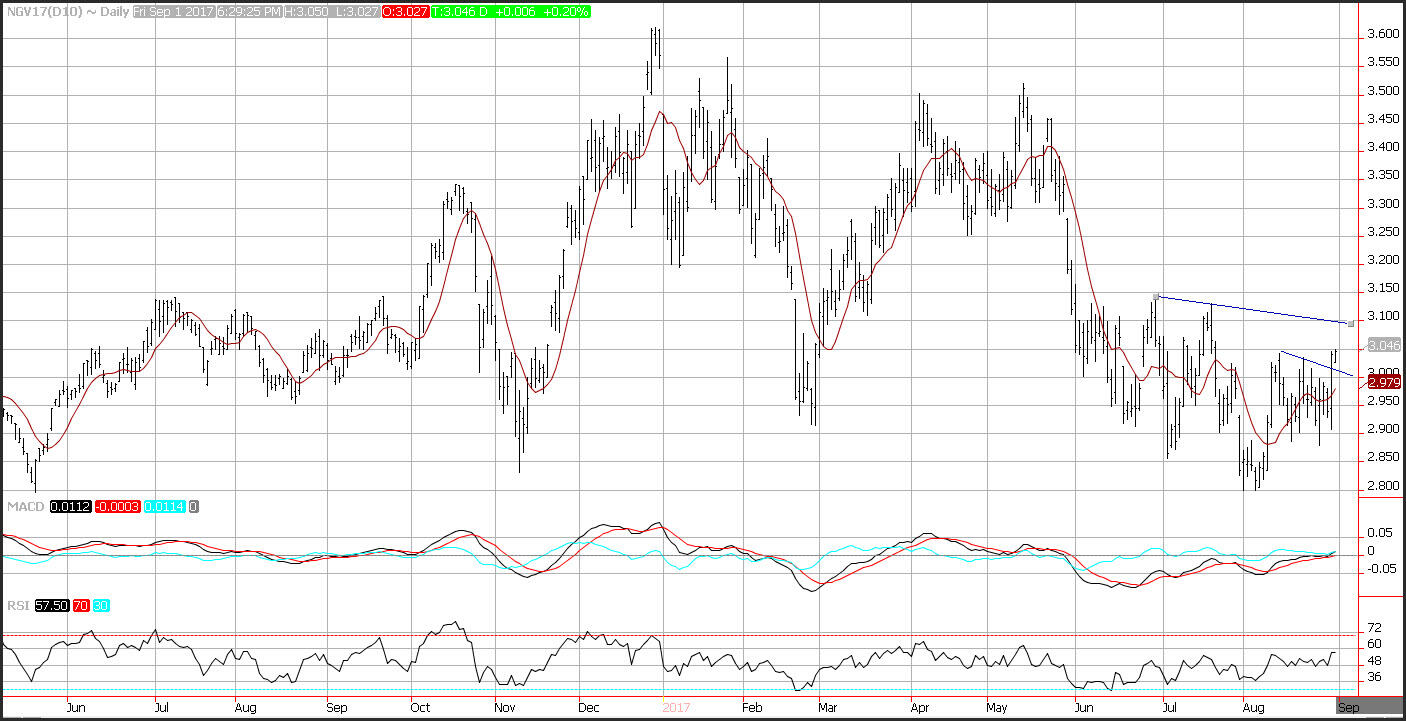1406x721 pixels.
Task: Click the red RSI 70 overbought box
Action: [x=79, y=606]
